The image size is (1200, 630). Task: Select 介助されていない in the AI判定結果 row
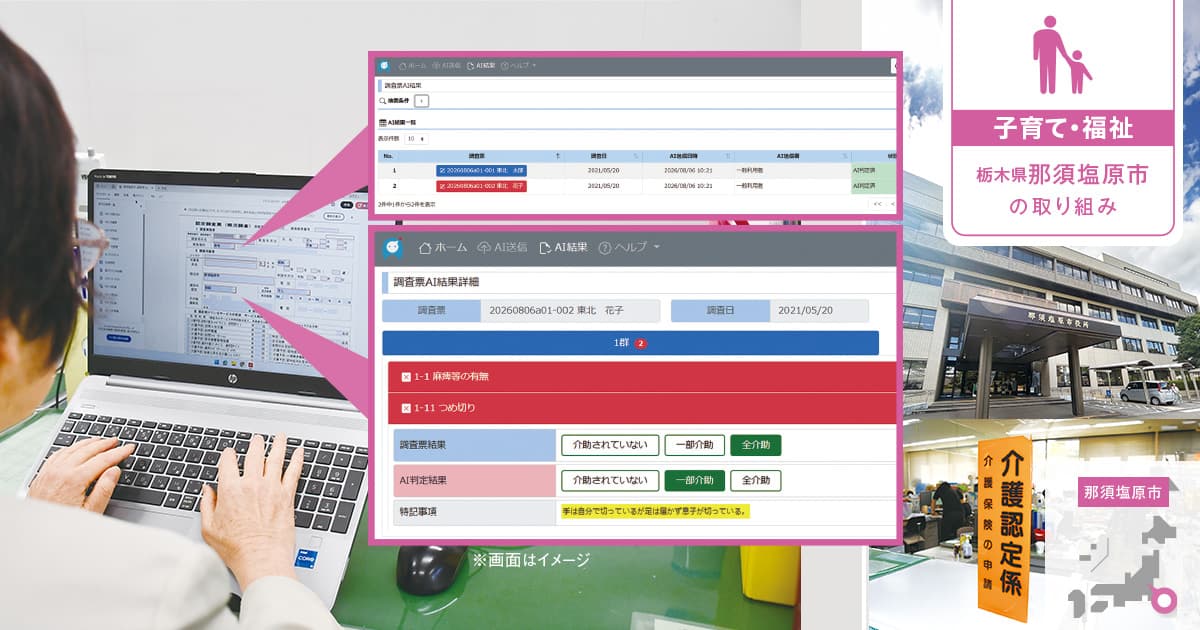tap(610, 480)
